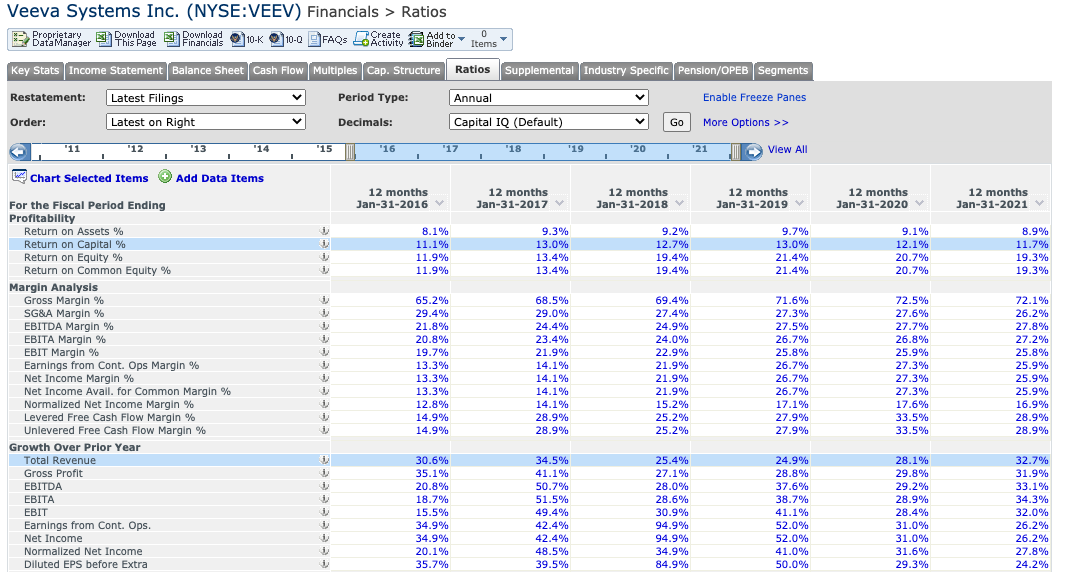Click footnote icon for Return on Capital %
1065x572 pixels.
[325, 245]
